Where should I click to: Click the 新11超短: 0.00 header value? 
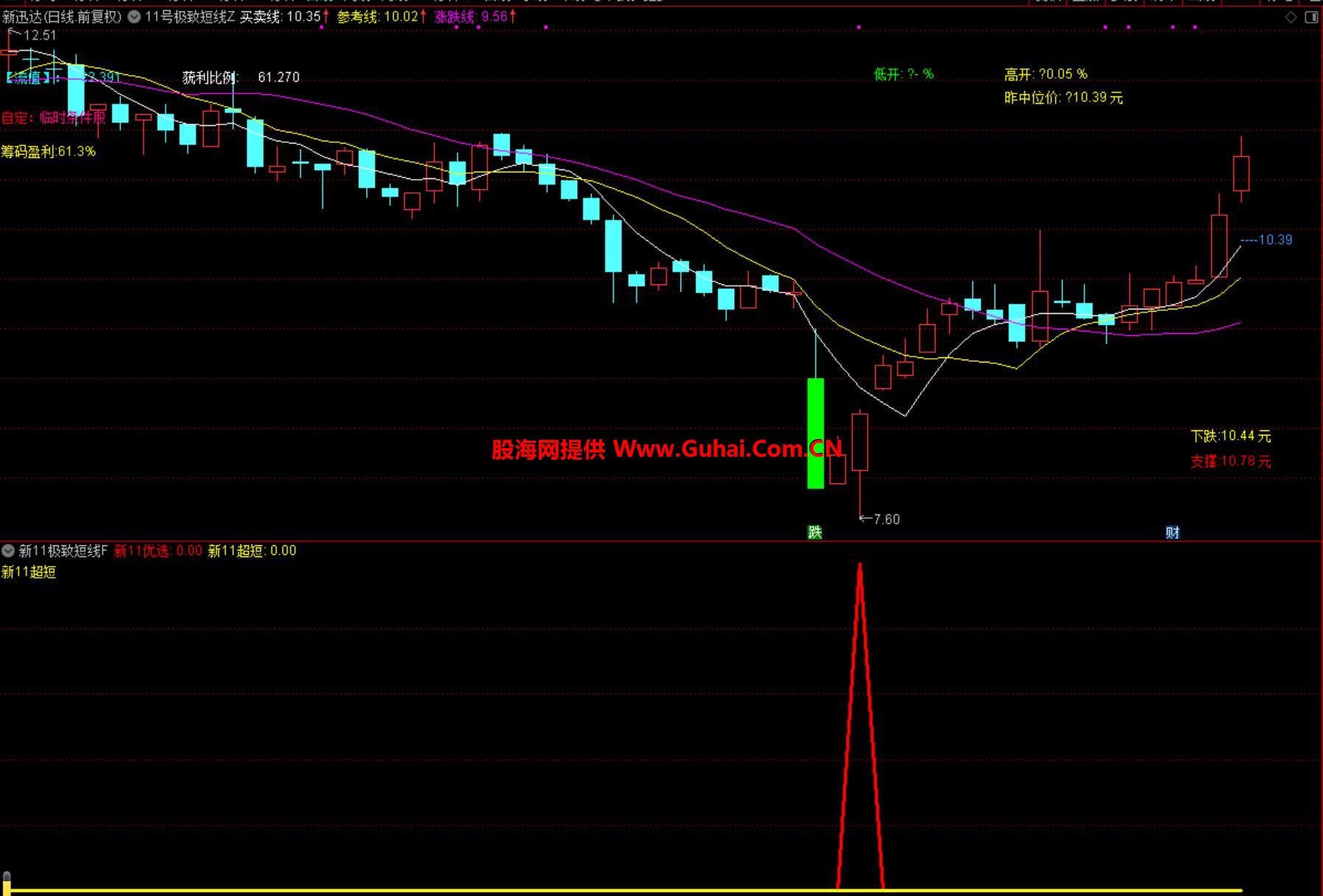coord(252,550)
